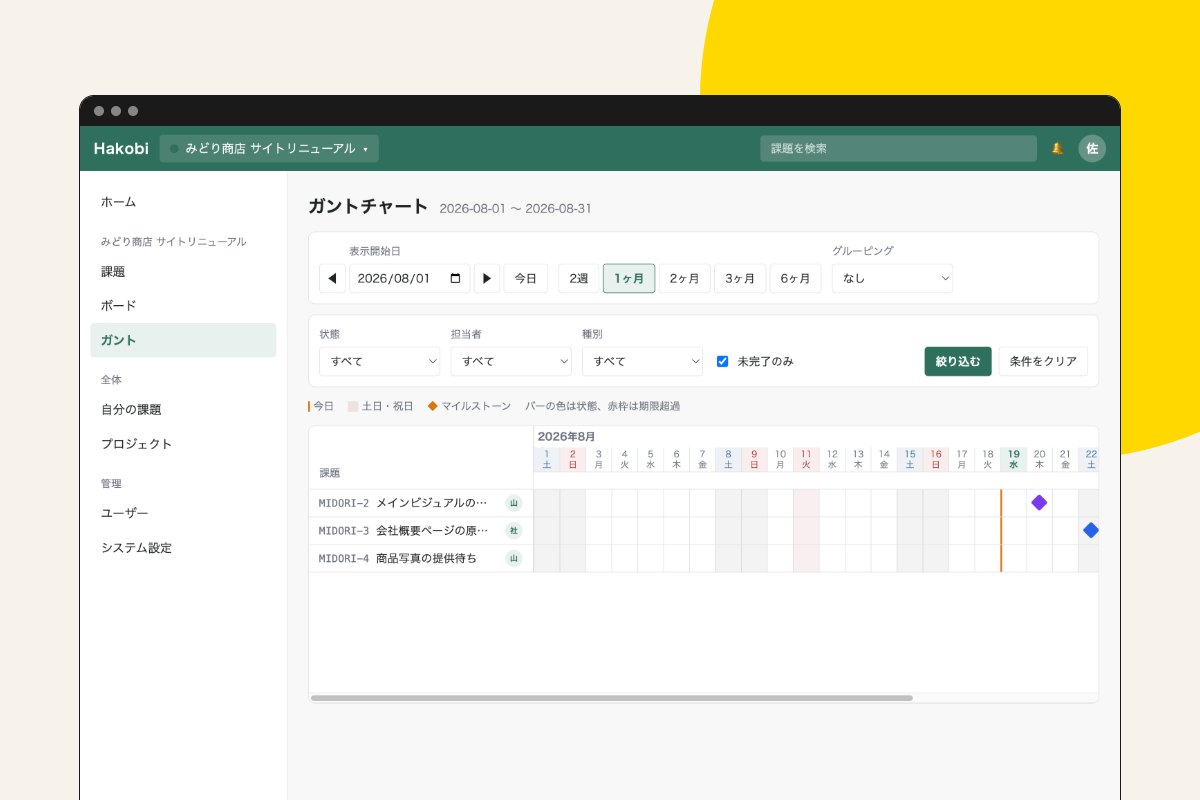Screen dimensions: 1200x800
Task: Toggle the 未完了のみ checkbox
Action: click(722, 361)
